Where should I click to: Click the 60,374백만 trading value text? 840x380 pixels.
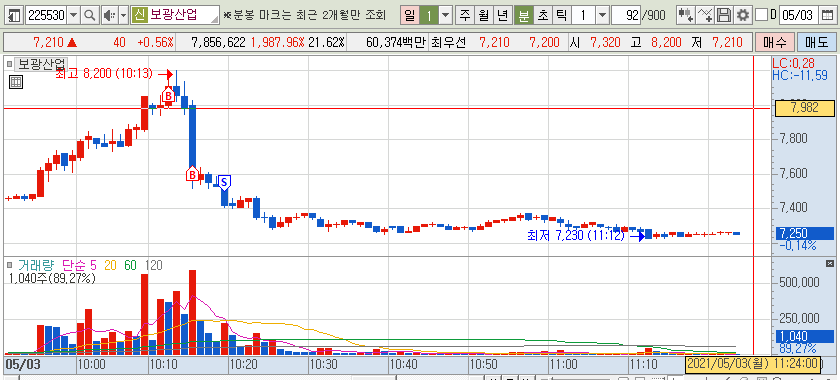pos(396,42)
